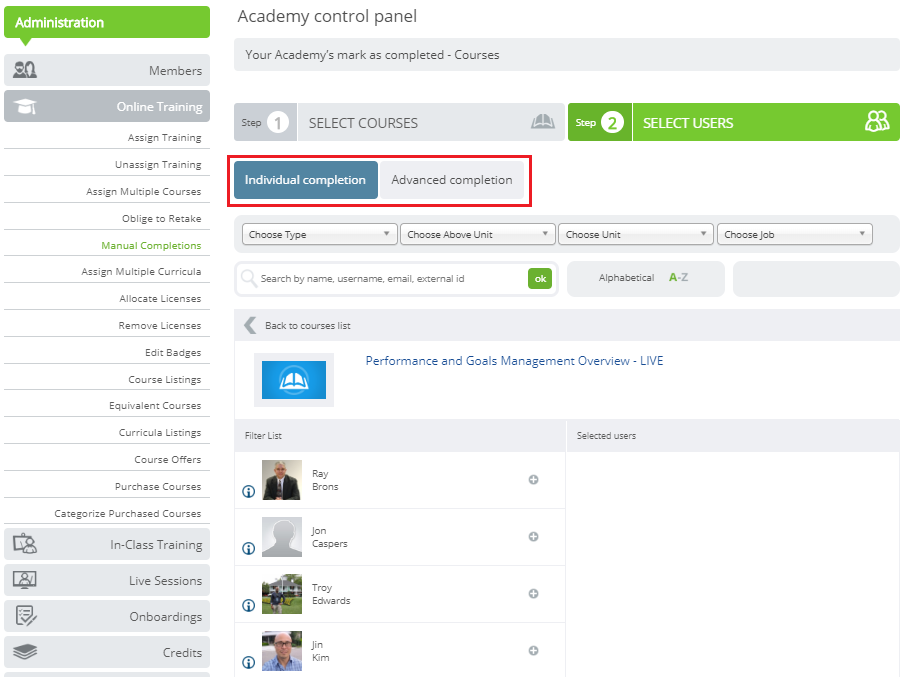Open Unassign Training menu item
This screenshot has width=908, height=677.
click(158, 164)
